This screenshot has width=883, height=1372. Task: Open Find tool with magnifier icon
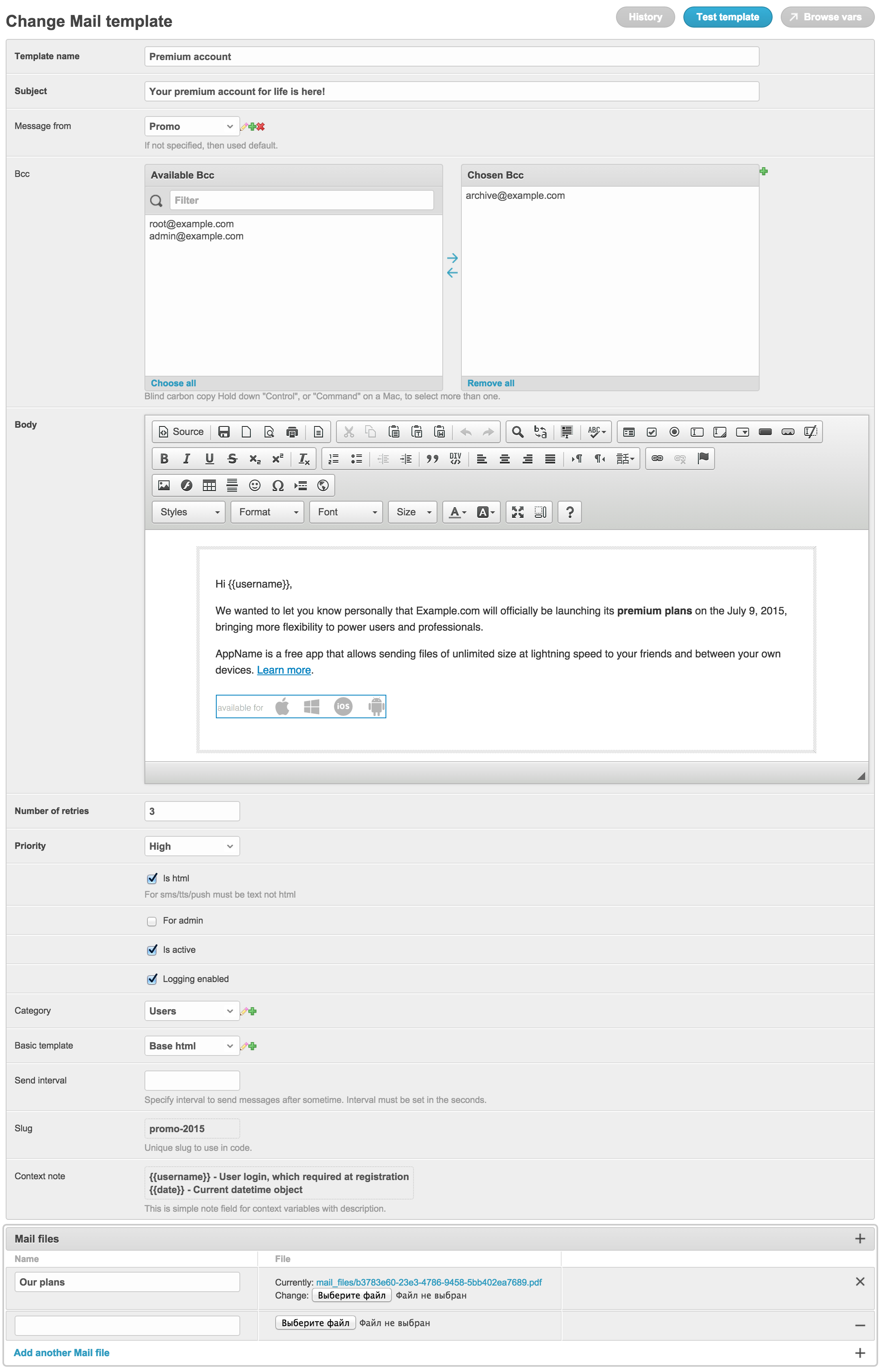[x=517, y=432]
